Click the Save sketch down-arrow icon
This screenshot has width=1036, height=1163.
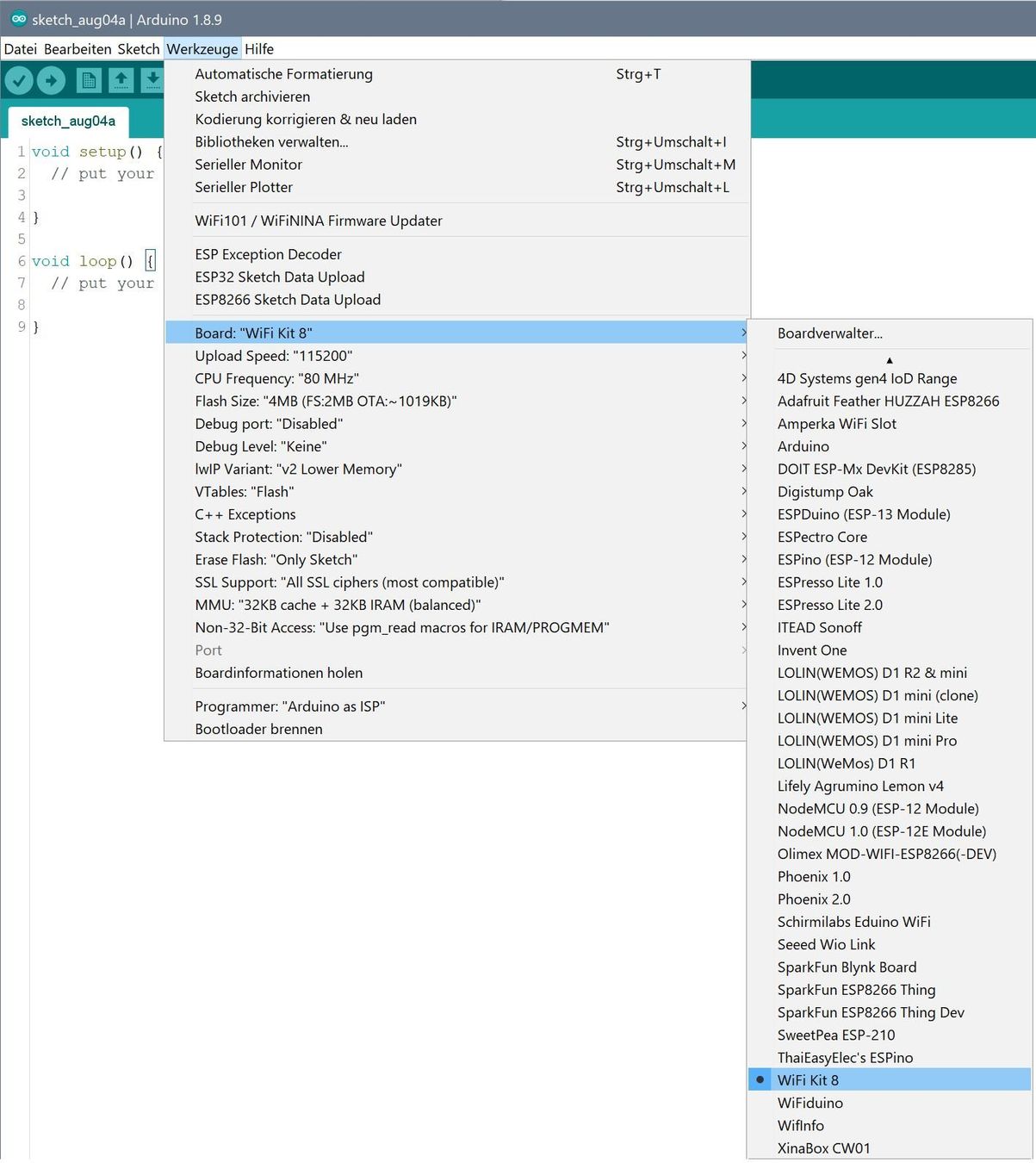(152, 81)
